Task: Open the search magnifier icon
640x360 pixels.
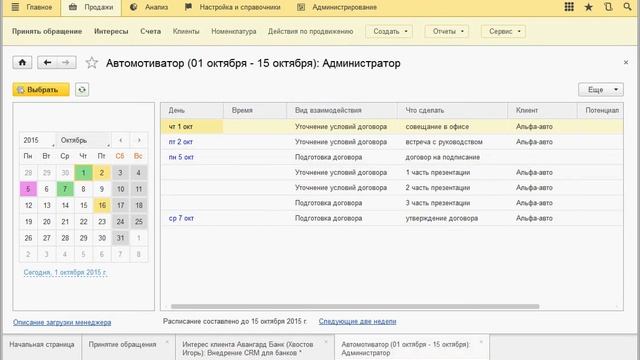Action: pyautogui.click(x=627, y=7)
